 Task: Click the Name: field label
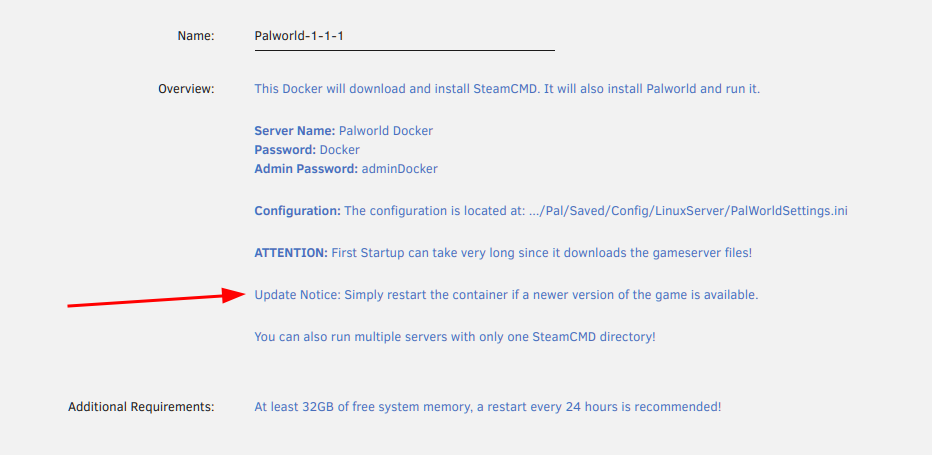[196, 36]
